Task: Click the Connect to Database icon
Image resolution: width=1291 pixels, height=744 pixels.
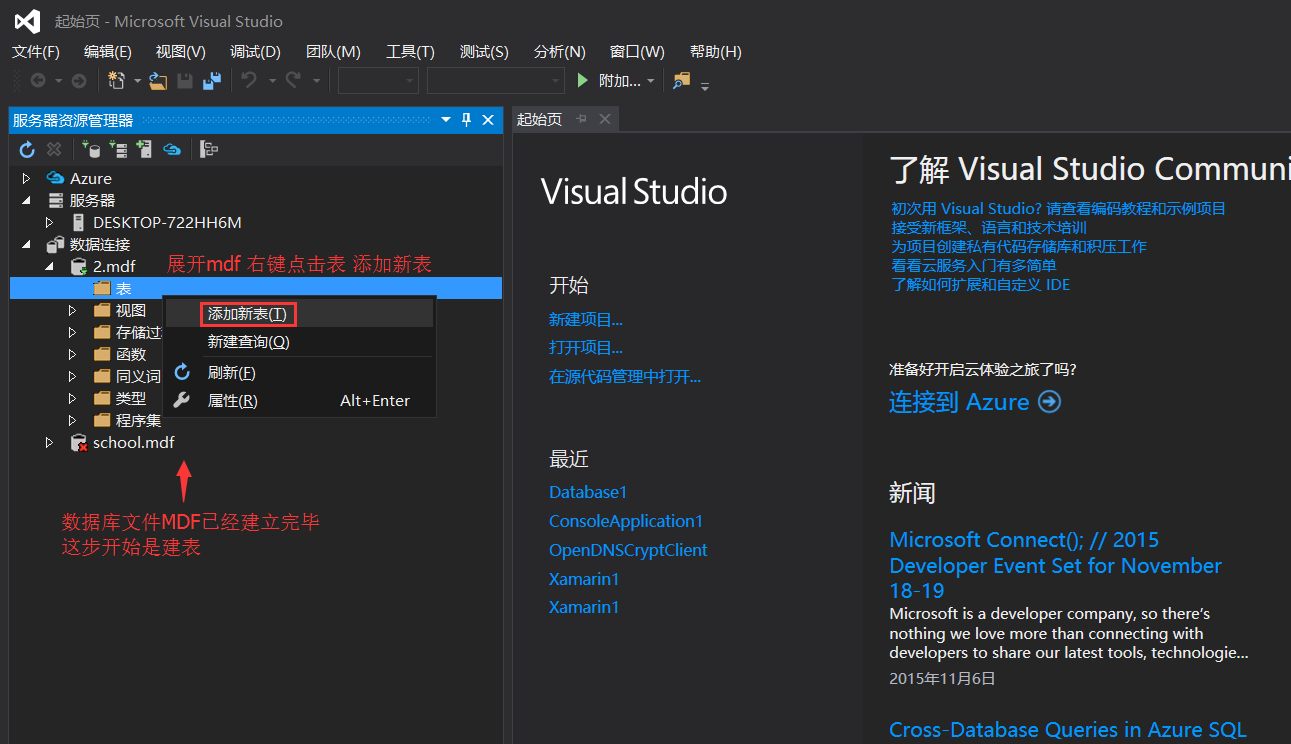Action: point(91,149)
